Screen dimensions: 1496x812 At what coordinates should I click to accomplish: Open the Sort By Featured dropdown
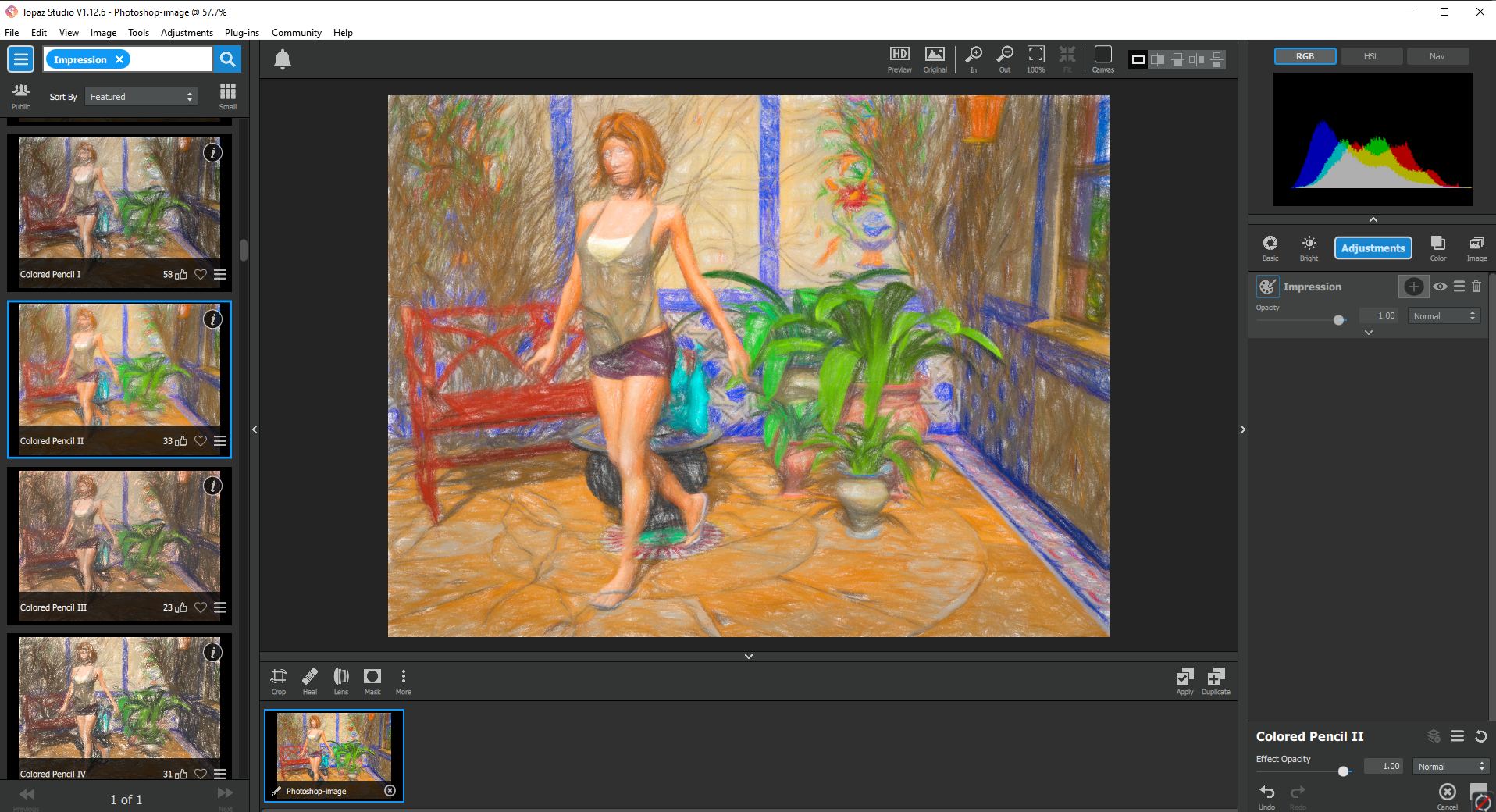[x=141, y=97]
